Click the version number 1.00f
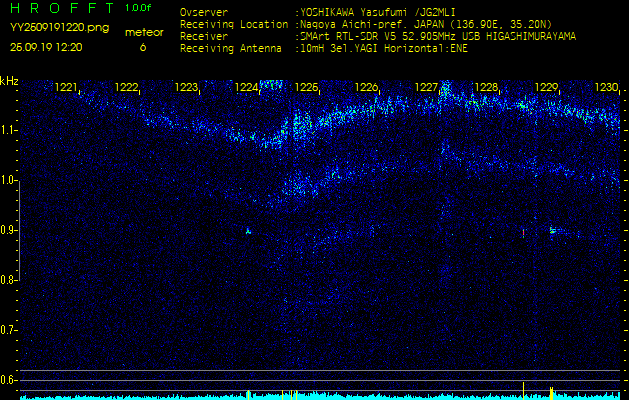Screen dimensions: 629x400 click(139, 8)
